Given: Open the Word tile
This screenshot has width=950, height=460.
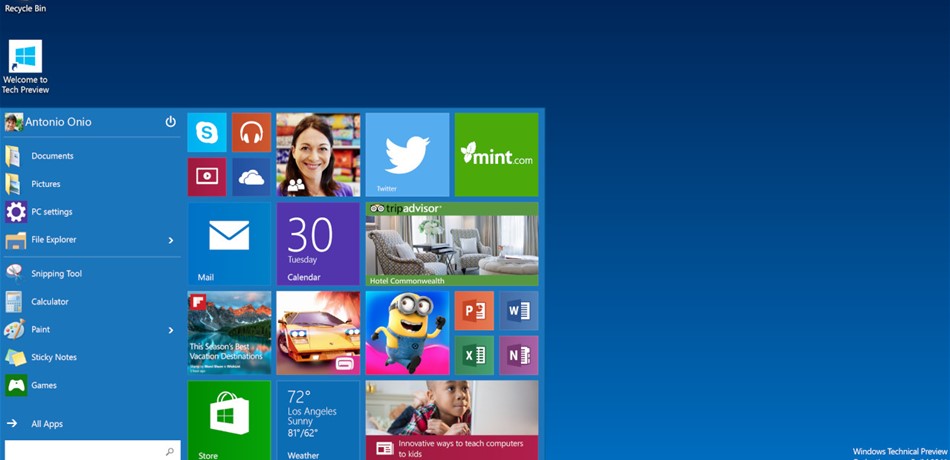Looking at the screenshot, I should pyautogui.click(x=519, y=311).
